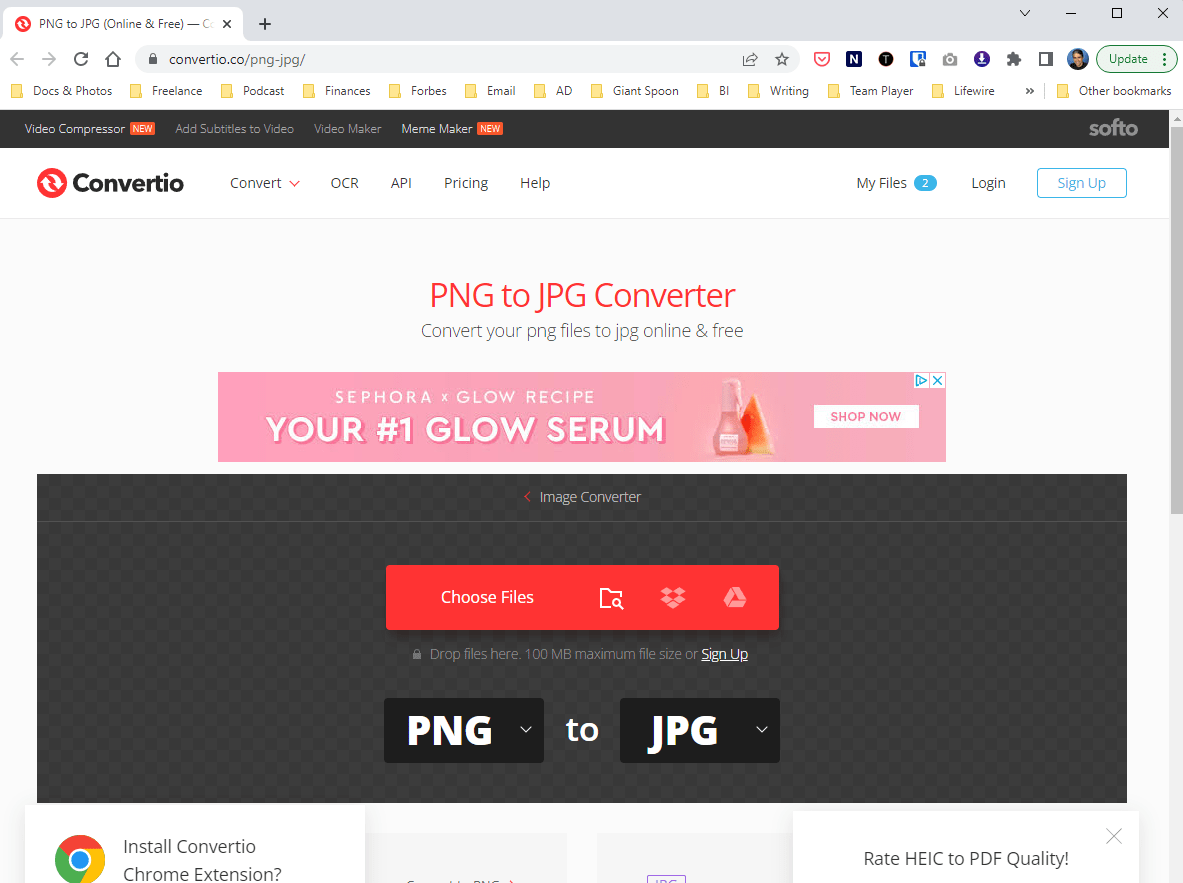This screenshot has height=883, width=1183.
Task: Close the PNG to JPG tab
Action: (227, 24)
